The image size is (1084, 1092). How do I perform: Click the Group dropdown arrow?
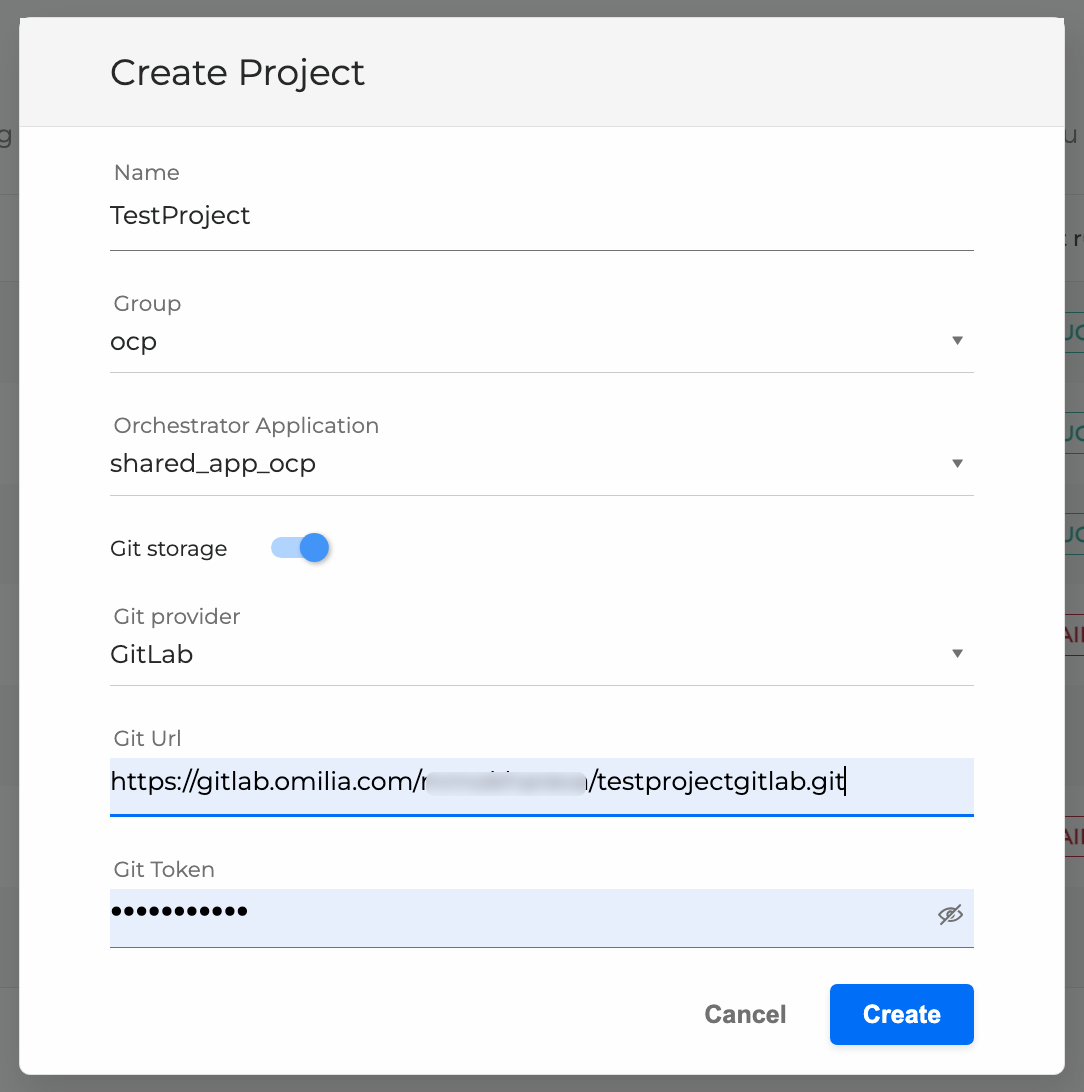(958, 341)
